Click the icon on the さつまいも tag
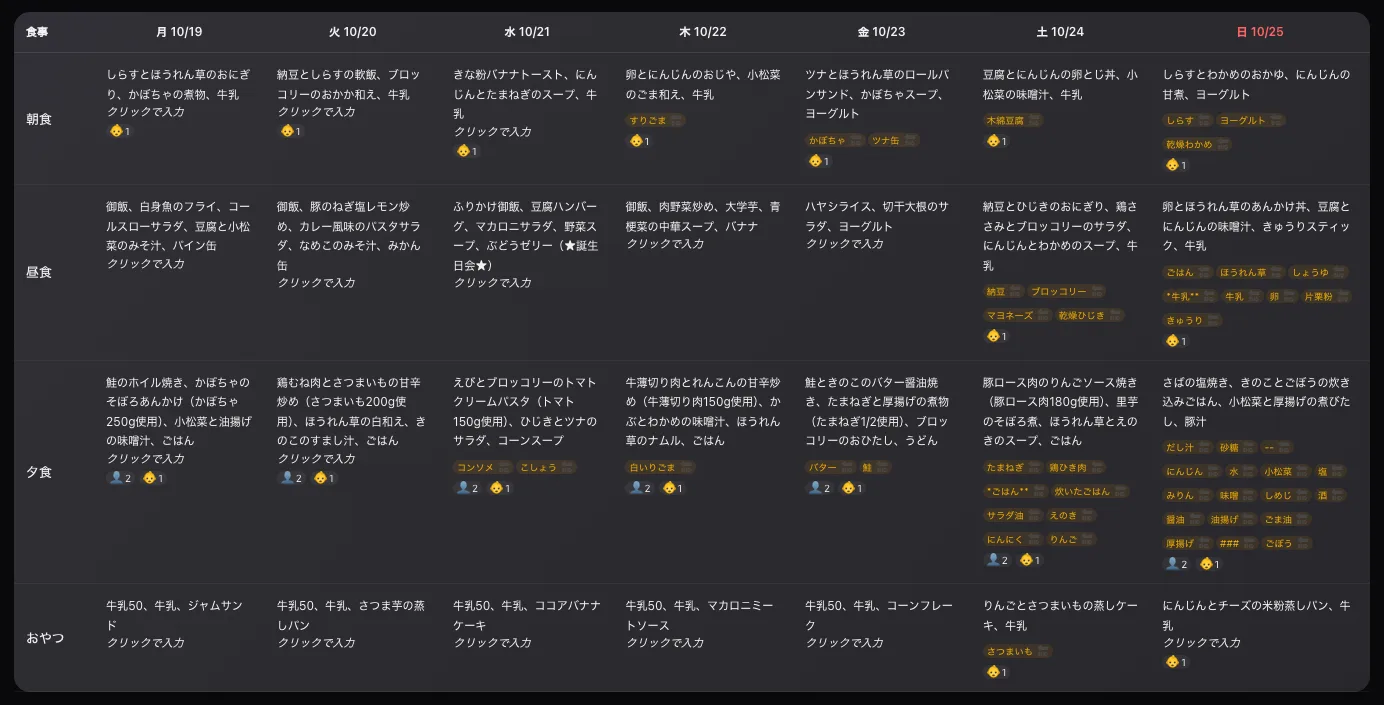This screenshot has height=705, width=1384. point(1044,651)
